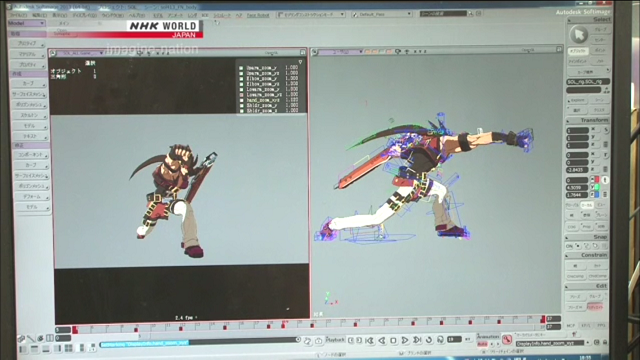
Task: Go to first frame playback button
Action: [370, 340]
